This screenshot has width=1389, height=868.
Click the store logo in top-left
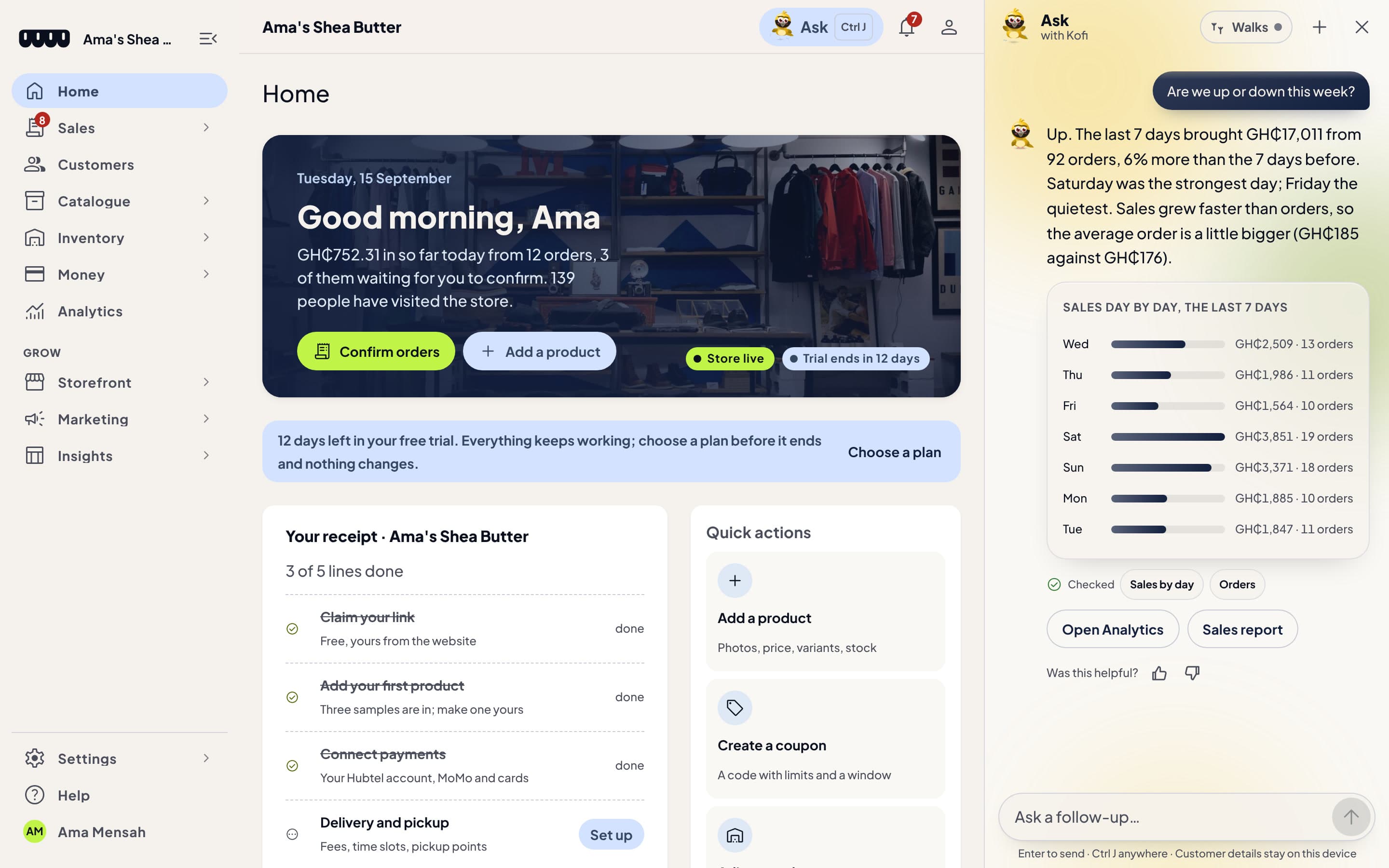[44, 39]
